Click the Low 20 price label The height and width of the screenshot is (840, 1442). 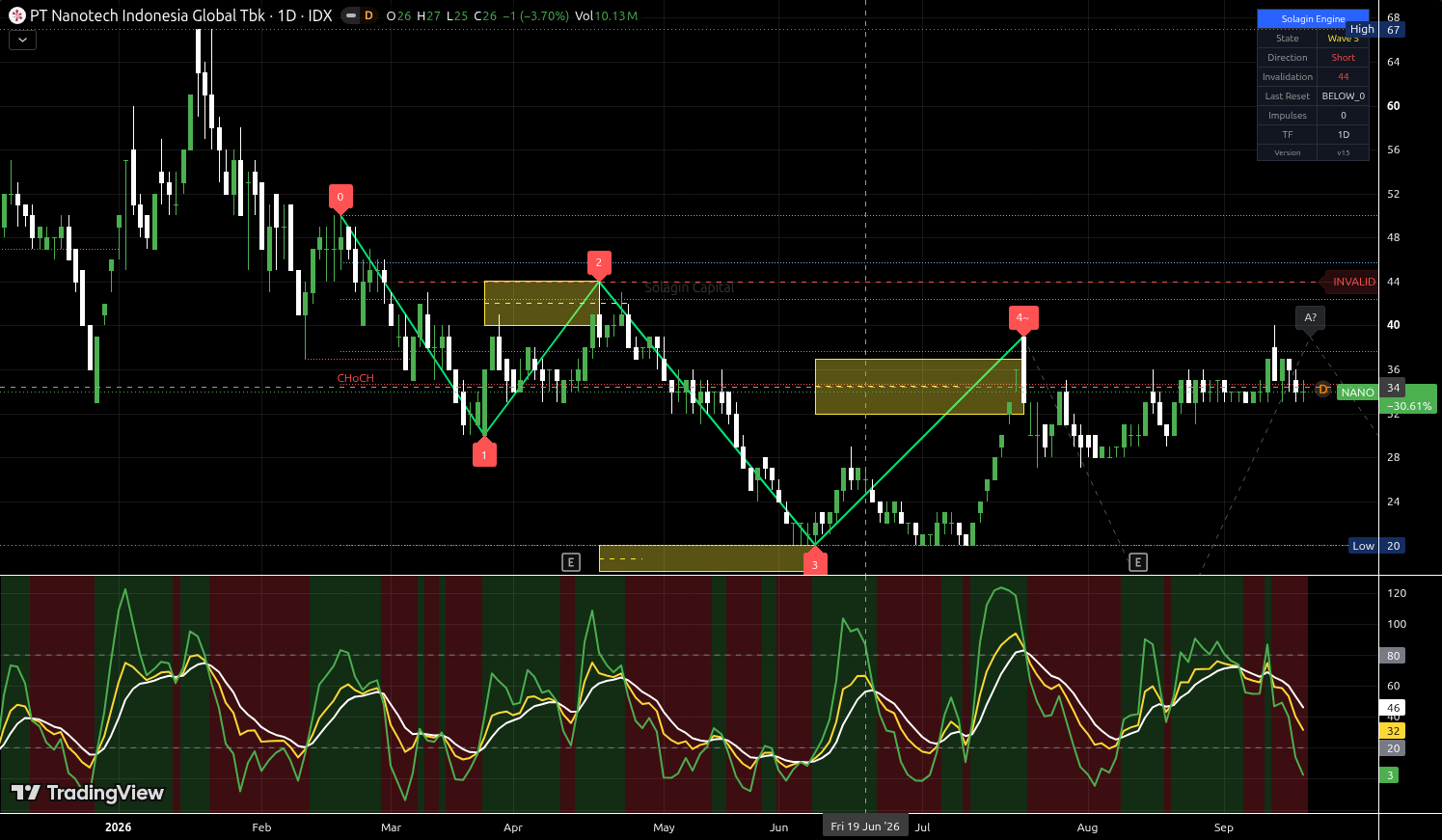[x=1377, y=546]
